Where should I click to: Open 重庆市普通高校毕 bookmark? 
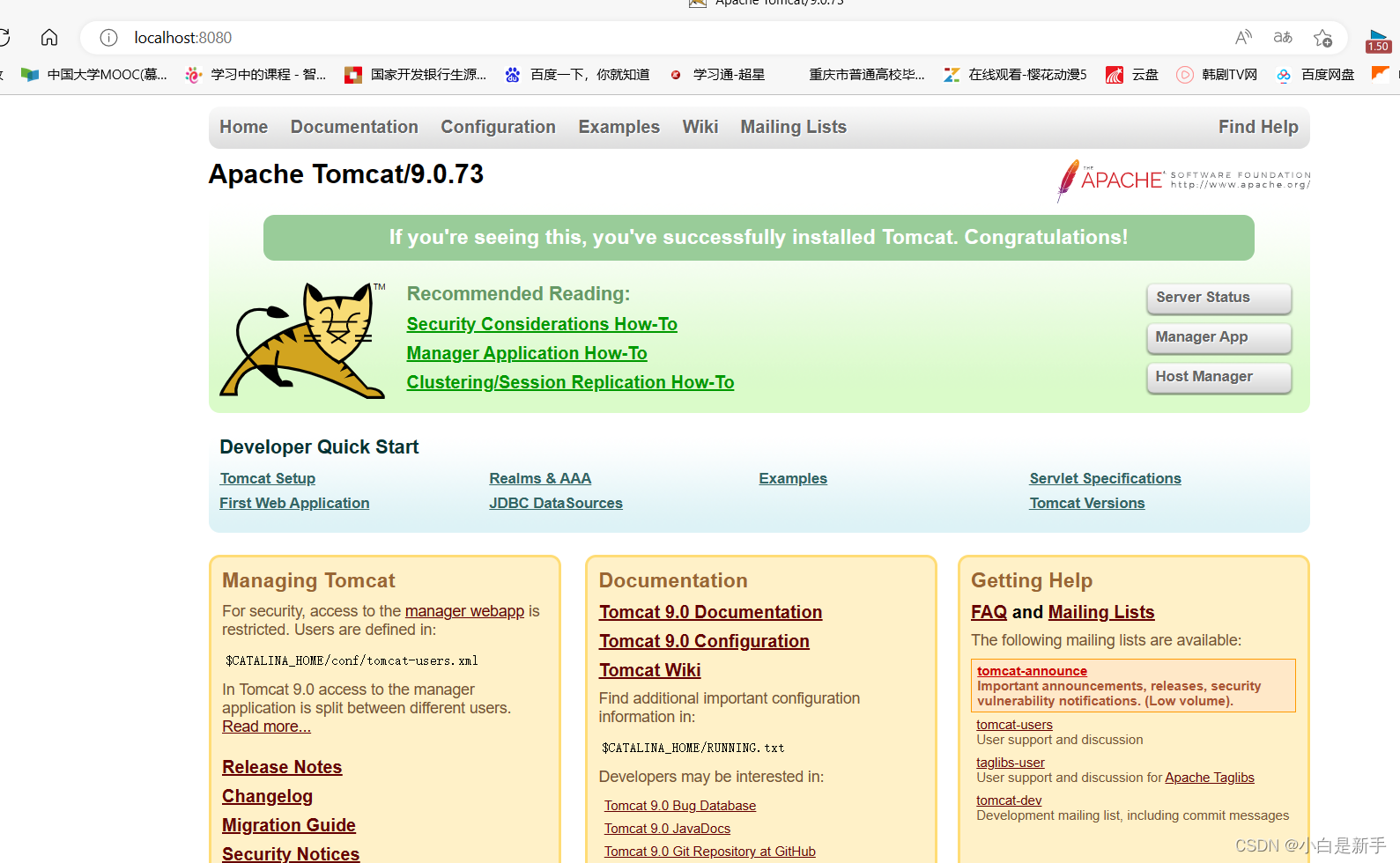[x=867, y=75]
